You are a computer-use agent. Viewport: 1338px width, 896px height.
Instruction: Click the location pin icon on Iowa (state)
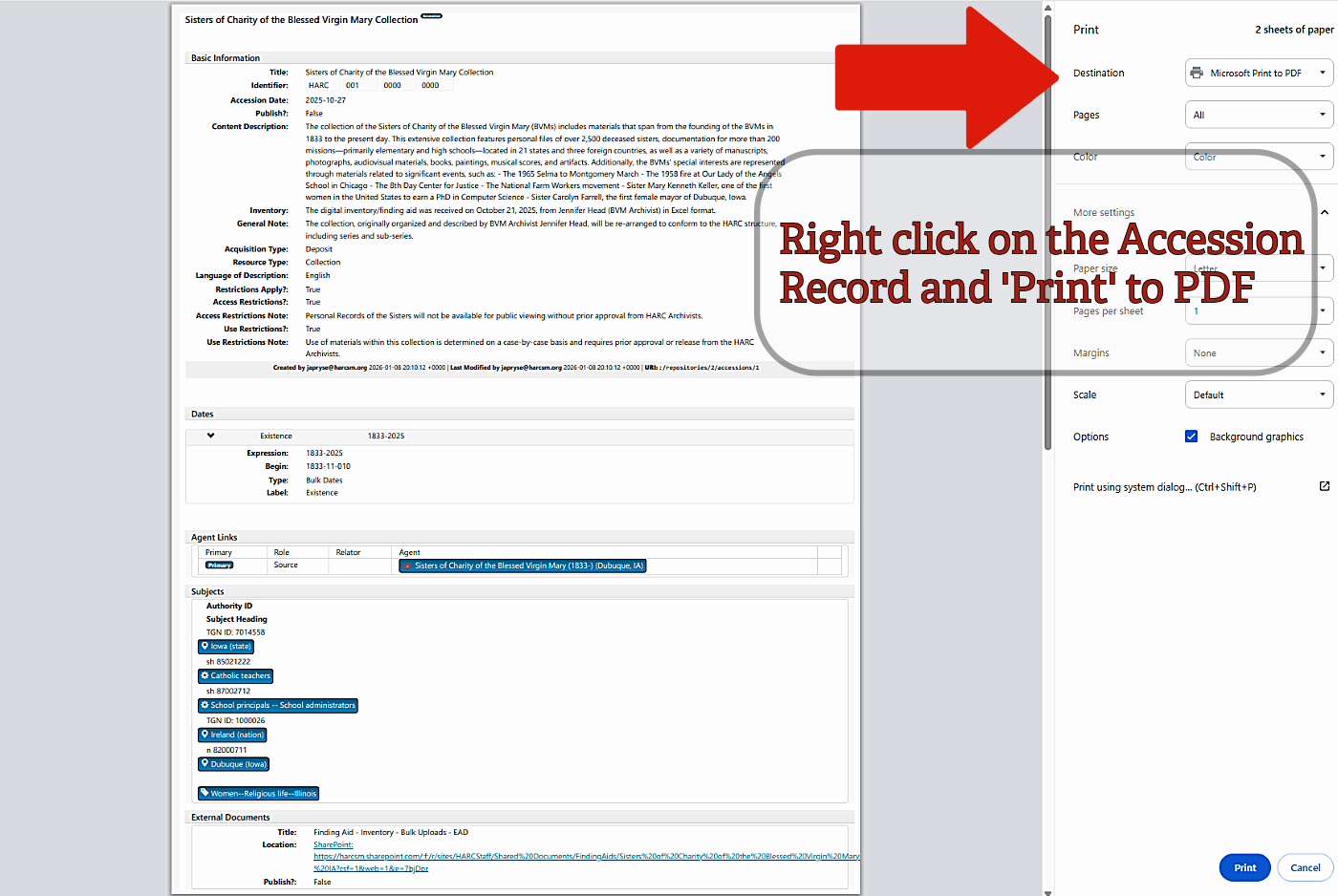[205, 645]
